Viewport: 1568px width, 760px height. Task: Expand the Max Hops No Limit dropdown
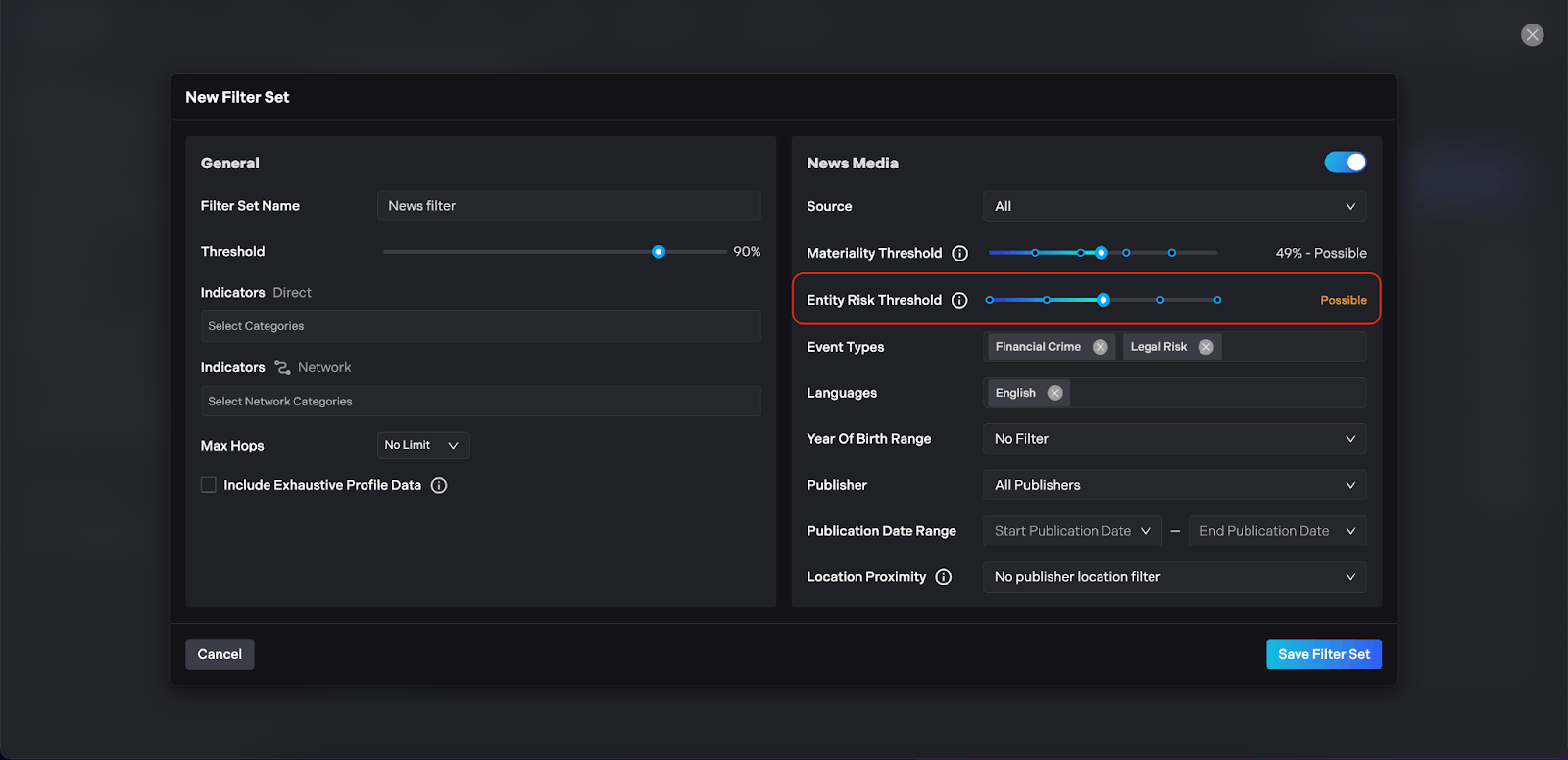coord(422,446)
